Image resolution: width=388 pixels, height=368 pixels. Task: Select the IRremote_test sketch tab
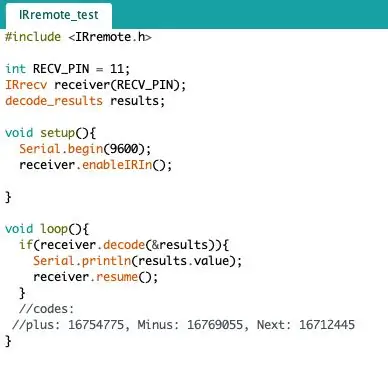[59, 15]
